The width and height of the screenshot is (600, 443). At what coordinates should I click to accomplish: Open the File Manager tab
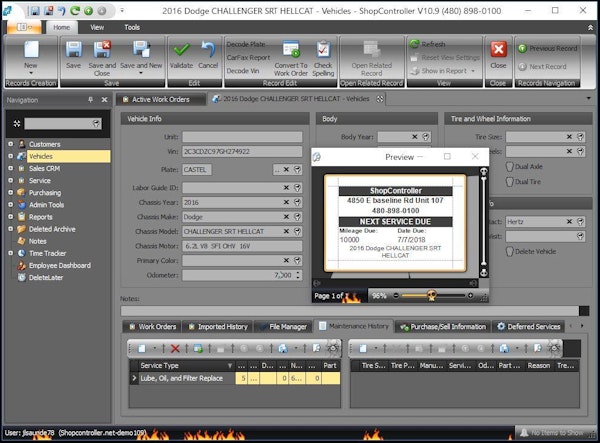click(x=283, y=327)
